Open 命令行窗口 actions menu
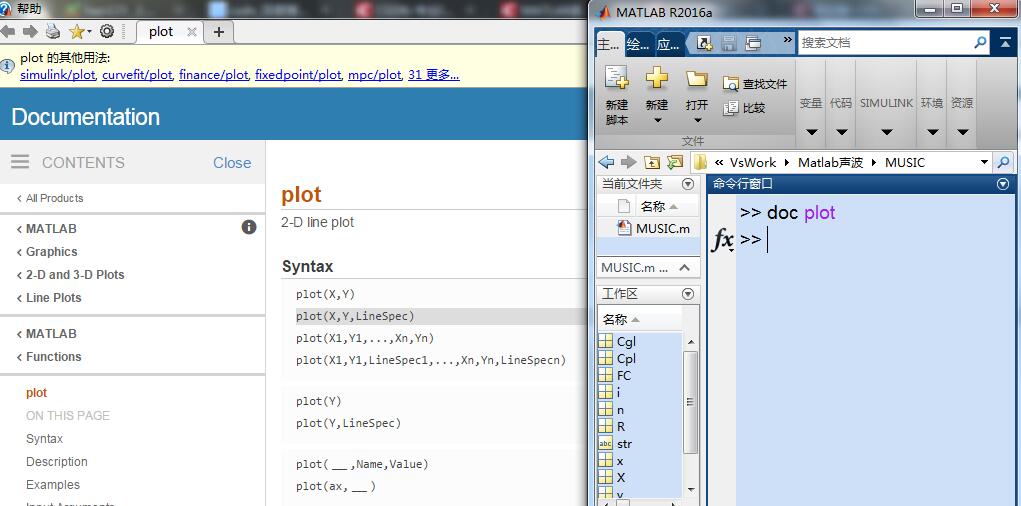This screenshot has height=506, width=1021. pos(1003,184)
